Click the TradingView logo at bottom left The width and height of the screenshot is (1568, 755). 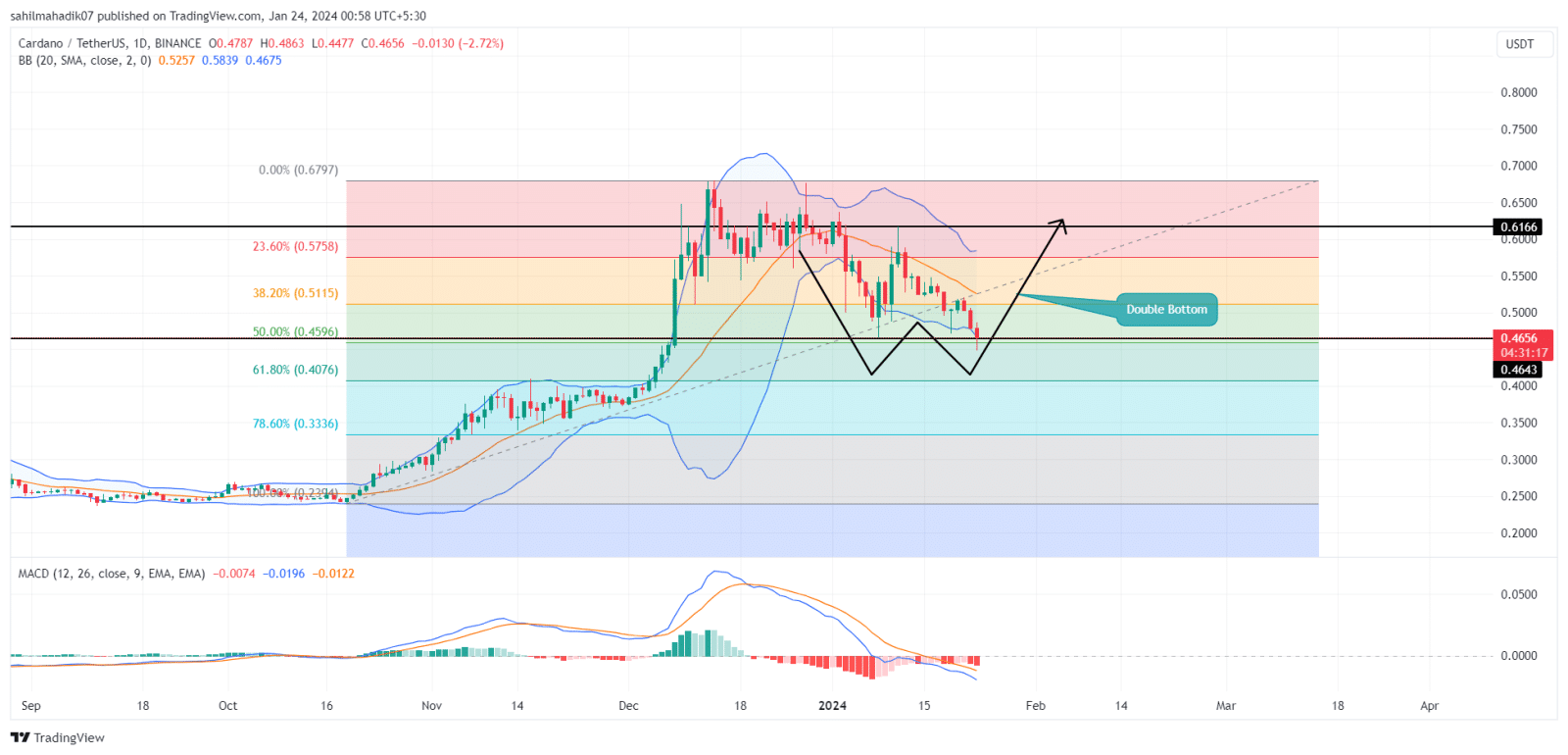(58, 737)
